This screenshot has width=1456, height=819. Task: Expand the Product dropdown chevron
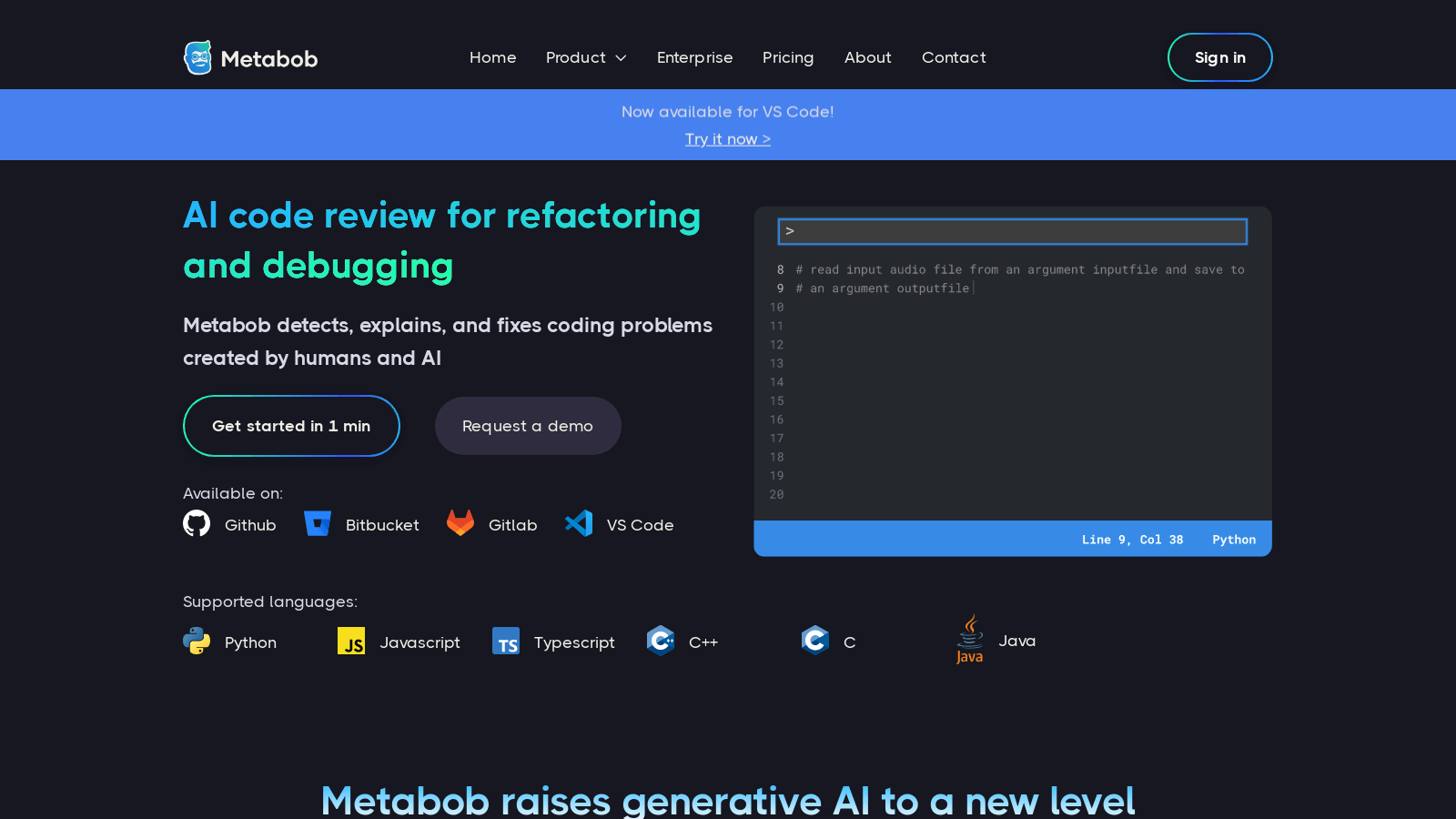(x=622, y=58)
